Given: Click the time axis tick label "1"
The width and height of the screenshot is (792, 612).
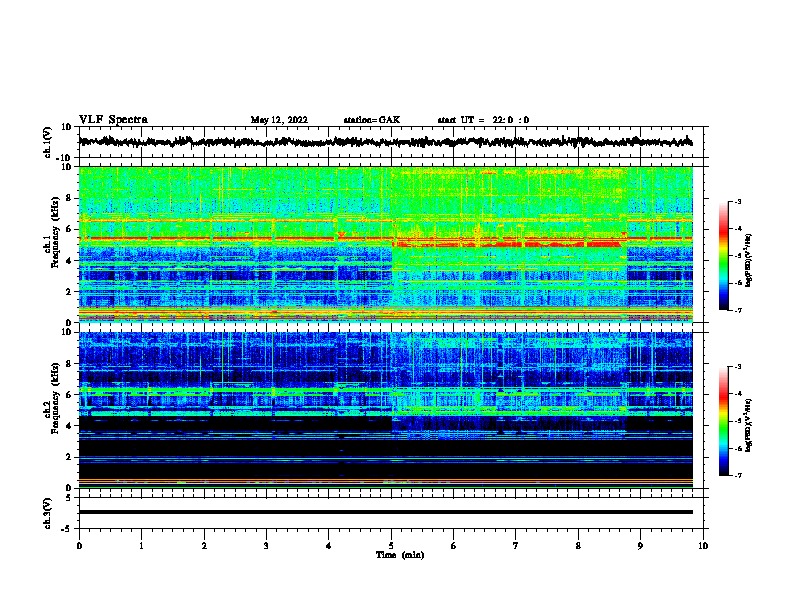Looking at the screenshot, I should click(x=141, y=546).
